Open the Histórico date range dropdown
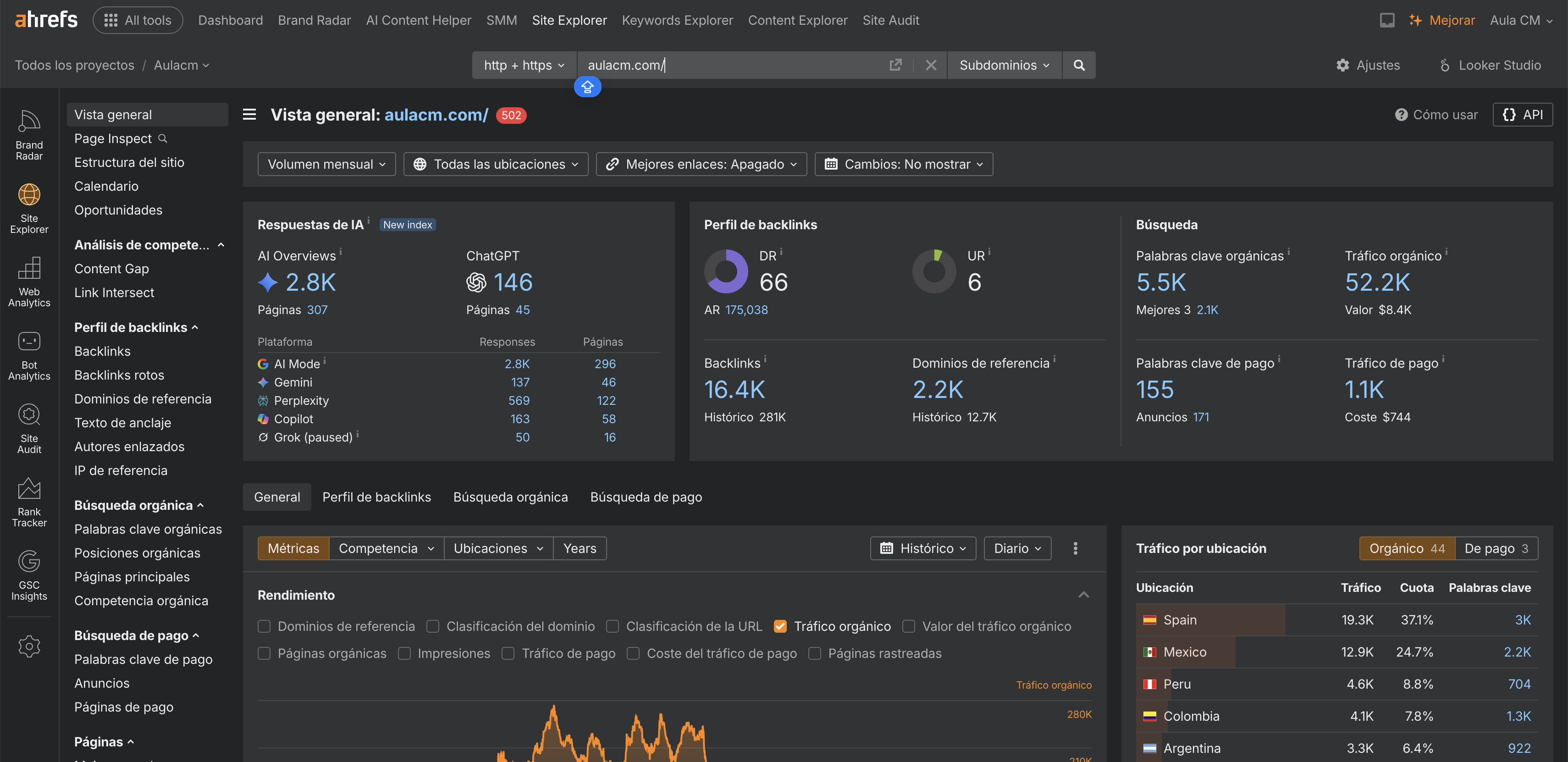Image resolution: width=1568 pixels, height=762 pixels. click(x=923, y=548)
